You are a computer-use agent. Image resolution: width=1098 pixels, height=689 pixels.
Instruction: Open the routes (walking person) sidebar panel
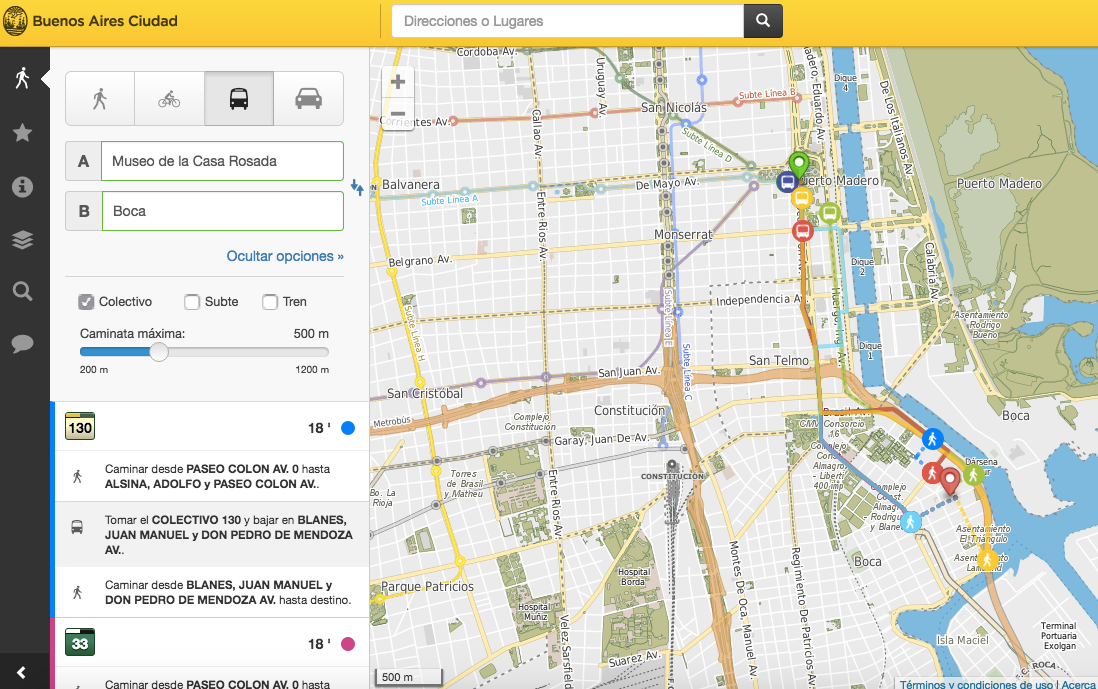click(x=22, y=78)
